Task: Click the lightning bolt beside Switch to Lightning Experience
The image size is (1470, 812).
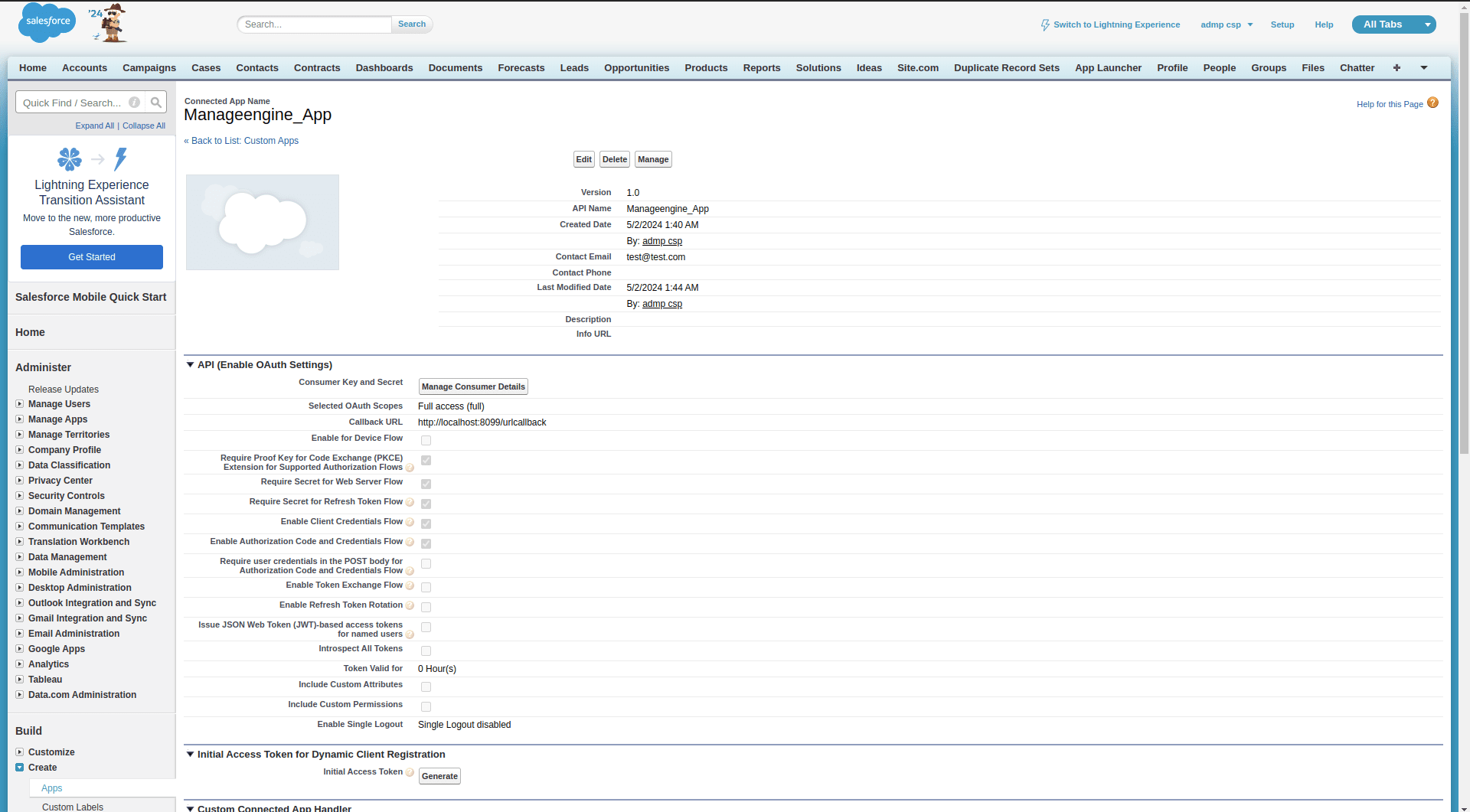Action: [x=1044, y=24]
